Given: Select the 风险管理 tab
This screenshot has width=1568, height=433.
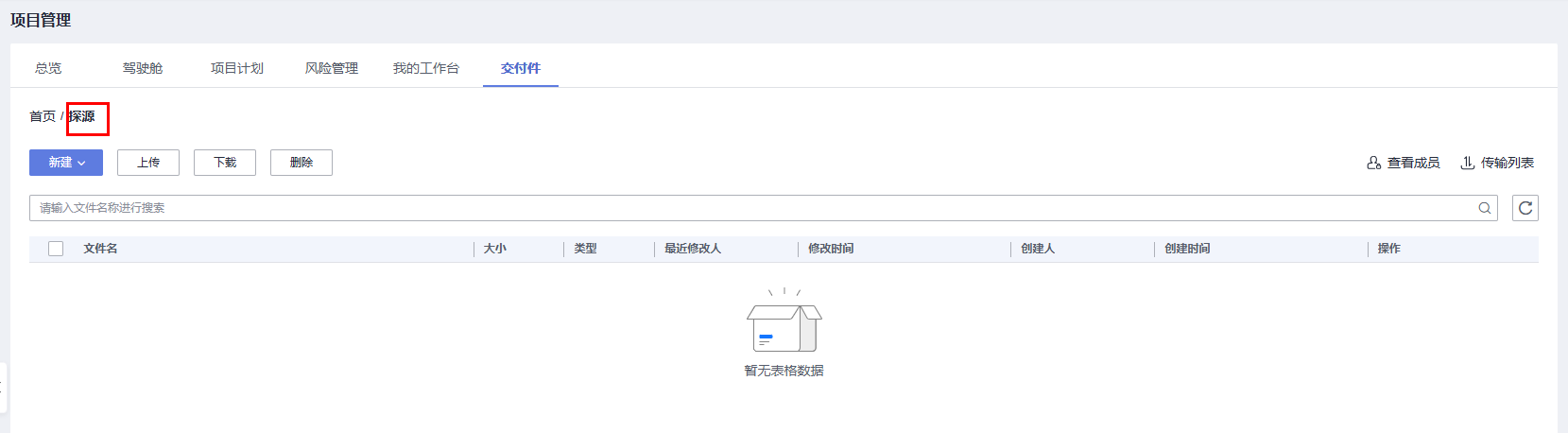Looking at the screenshot, I should [332, 68].
